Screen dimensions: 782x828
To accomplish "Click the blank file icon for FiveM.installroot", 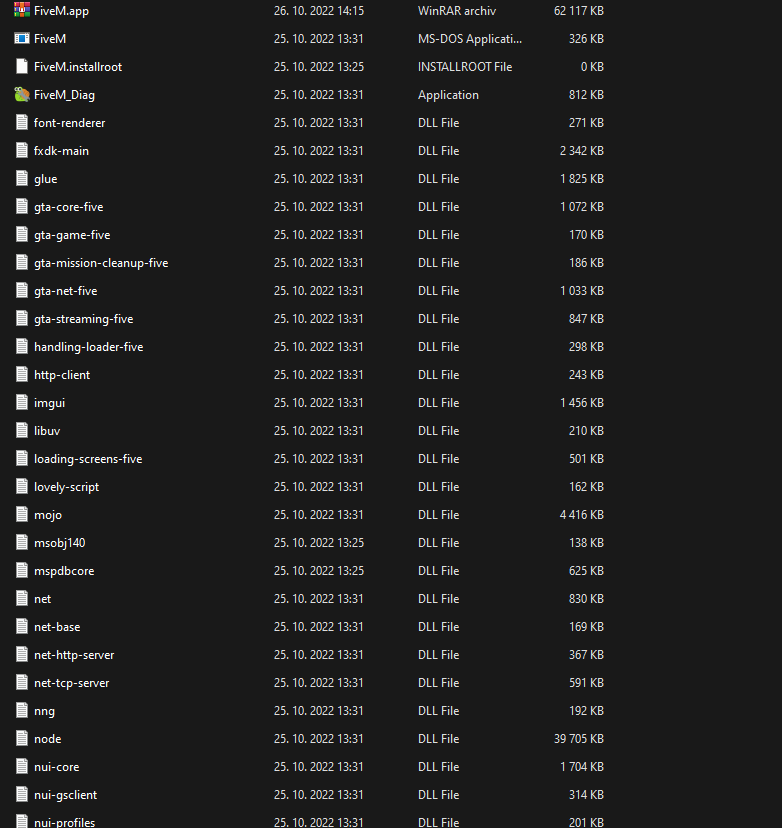I will coord(22,66).
